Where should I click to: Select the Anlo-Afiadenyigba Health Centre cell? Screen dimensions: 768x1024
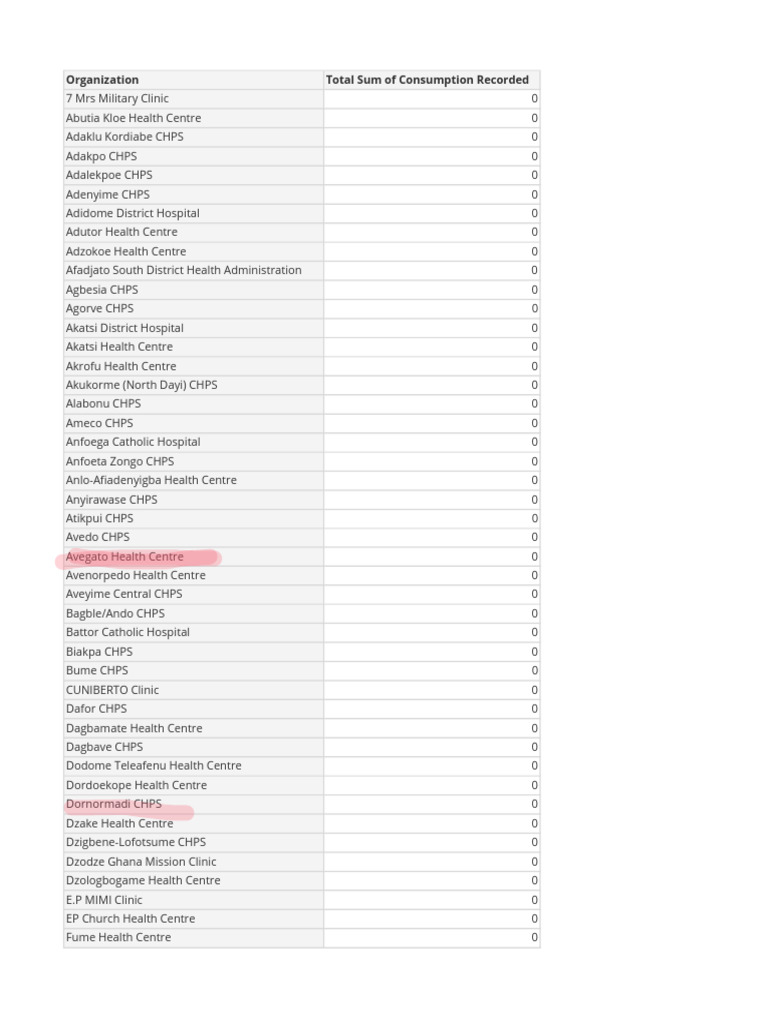pyautogui.click(x=193, y=480)
